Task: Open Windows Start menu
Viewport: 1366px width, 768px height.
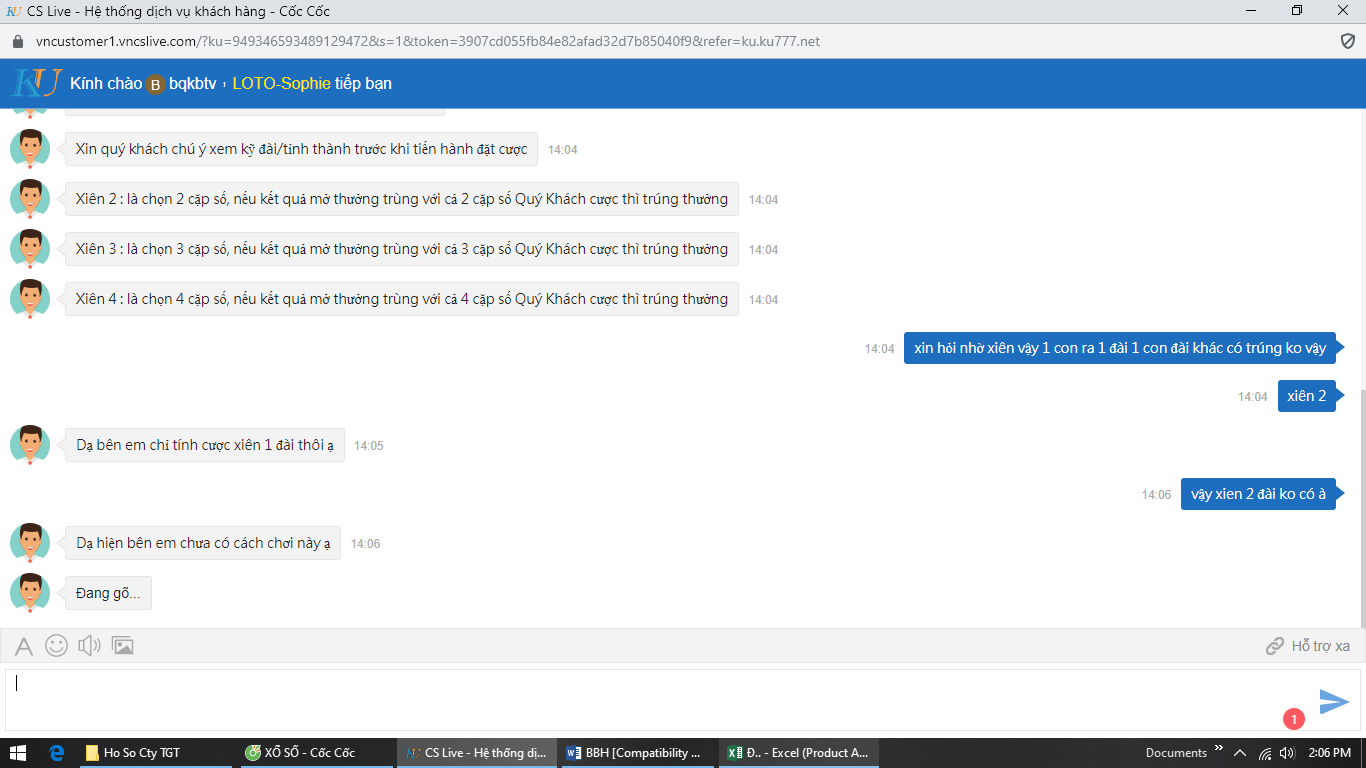Action: pos(17,752)
